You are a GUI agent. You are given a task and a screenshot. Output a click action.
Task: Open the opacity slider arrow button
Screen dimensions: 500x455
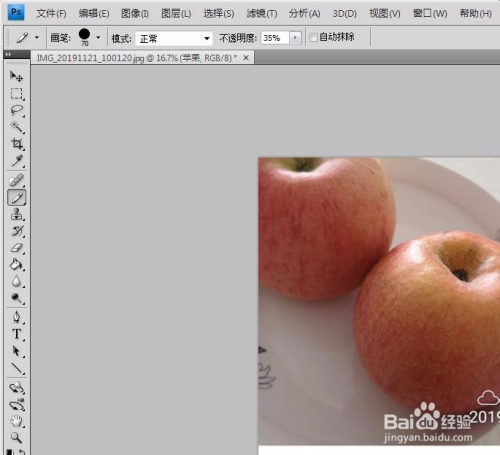pos(295,38)
